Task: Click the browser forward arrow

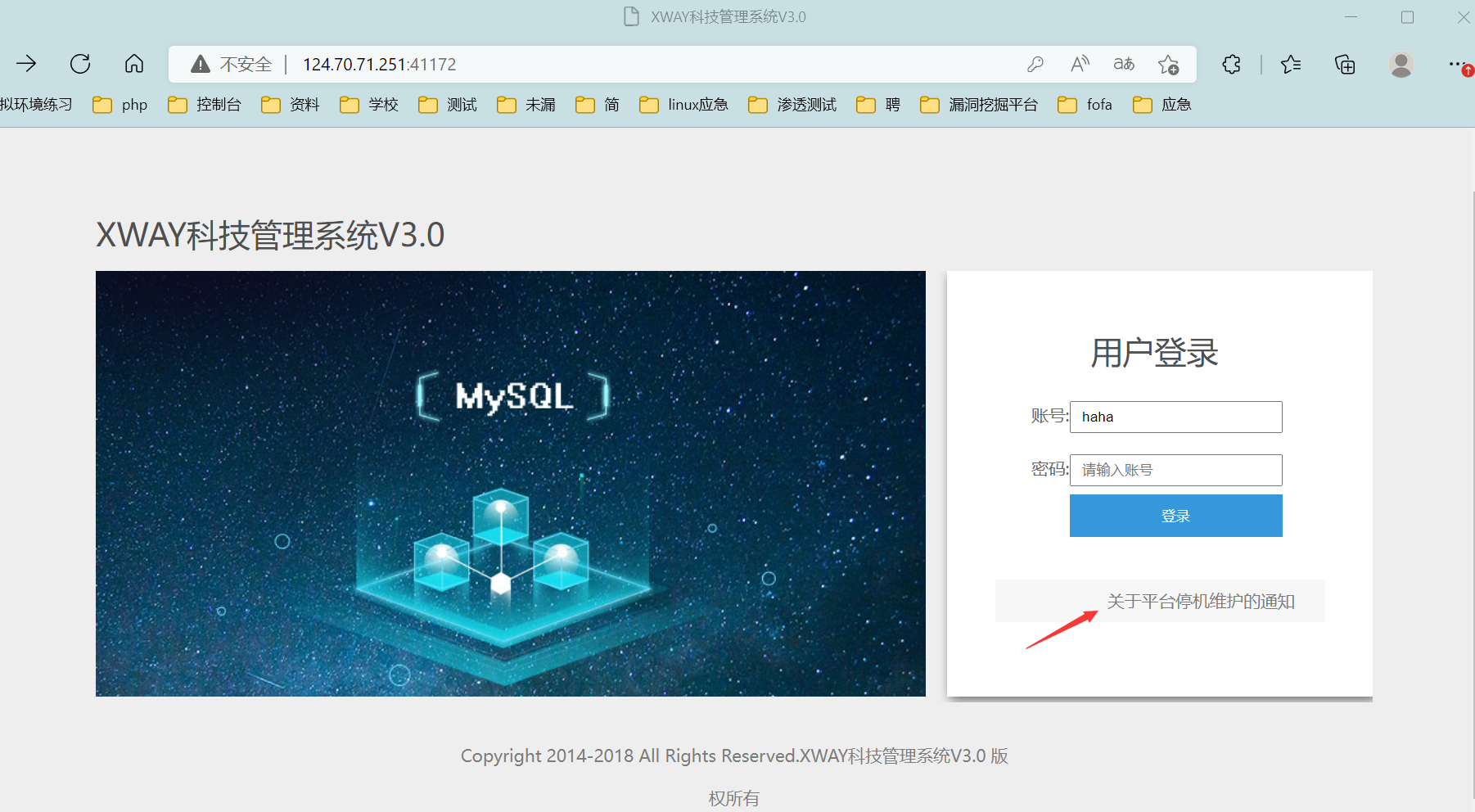Action: pyautogui.click(x=26, y=64)
